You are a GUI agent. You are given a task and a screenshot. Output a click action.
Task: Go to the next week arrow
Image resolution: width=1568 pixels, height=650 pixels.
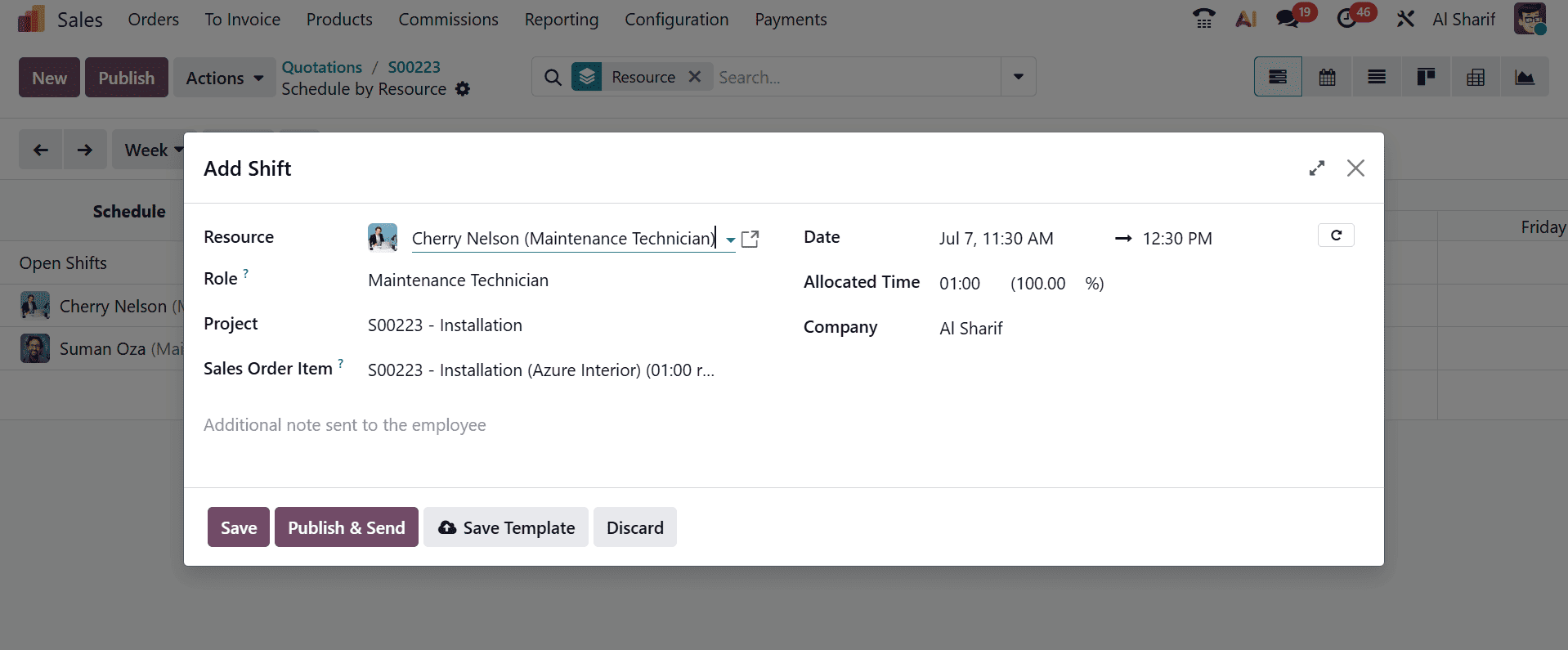[85, 150]
